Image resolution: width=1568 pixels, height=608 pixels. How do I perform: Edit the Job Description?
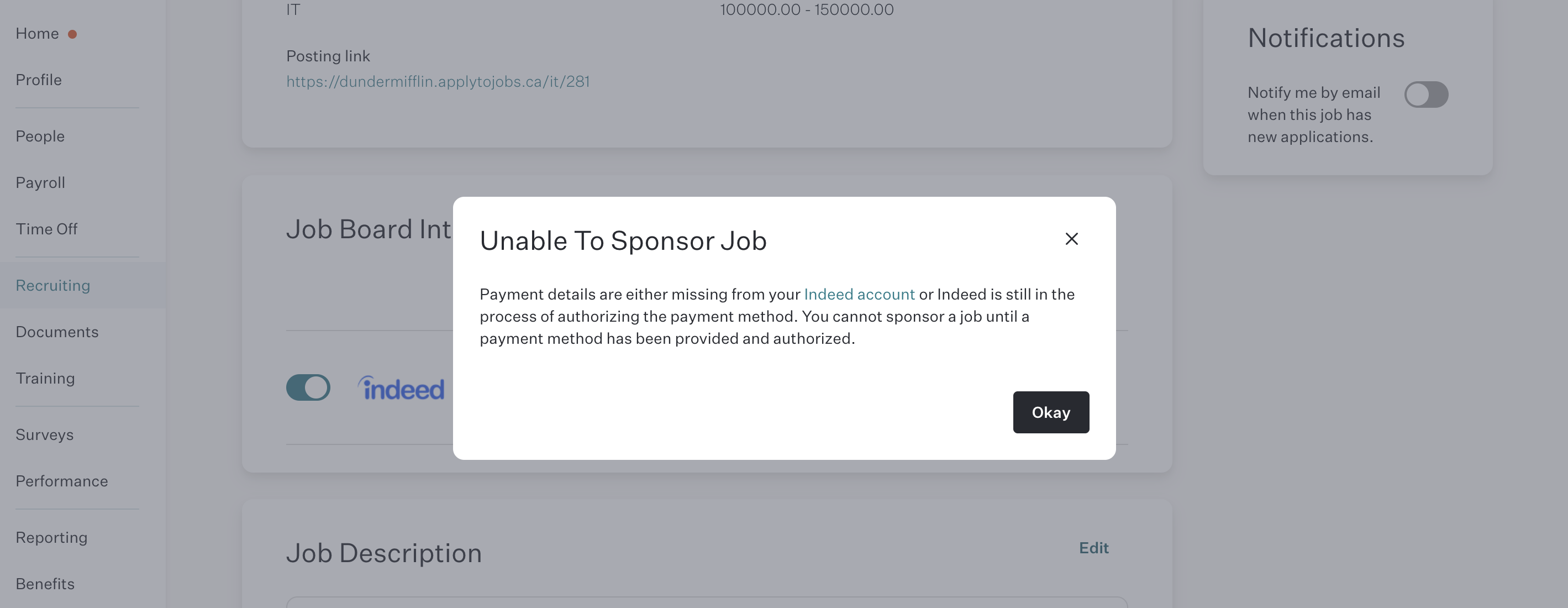coord(1093,548)
